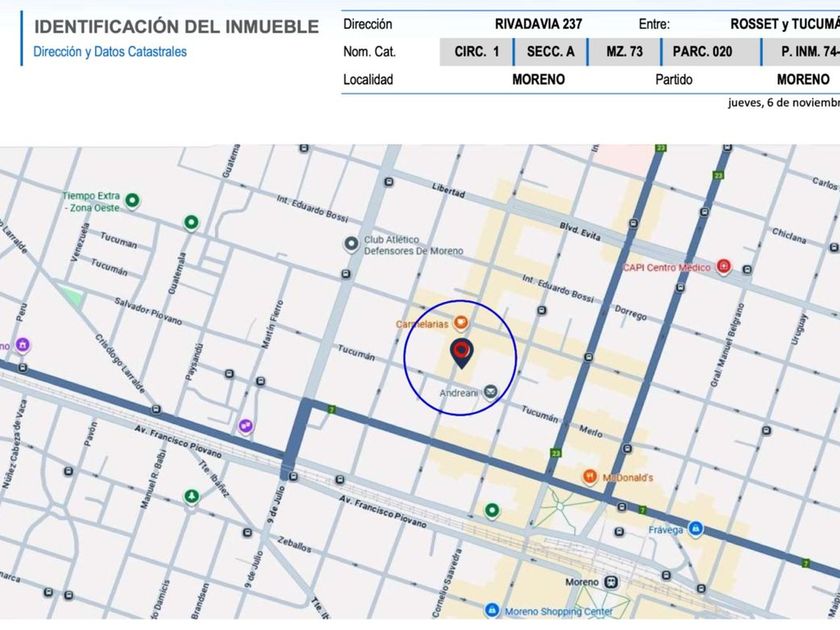
Task: Click the Tiempo Extra Zona Oeste green marker
Action: (132, 201)
